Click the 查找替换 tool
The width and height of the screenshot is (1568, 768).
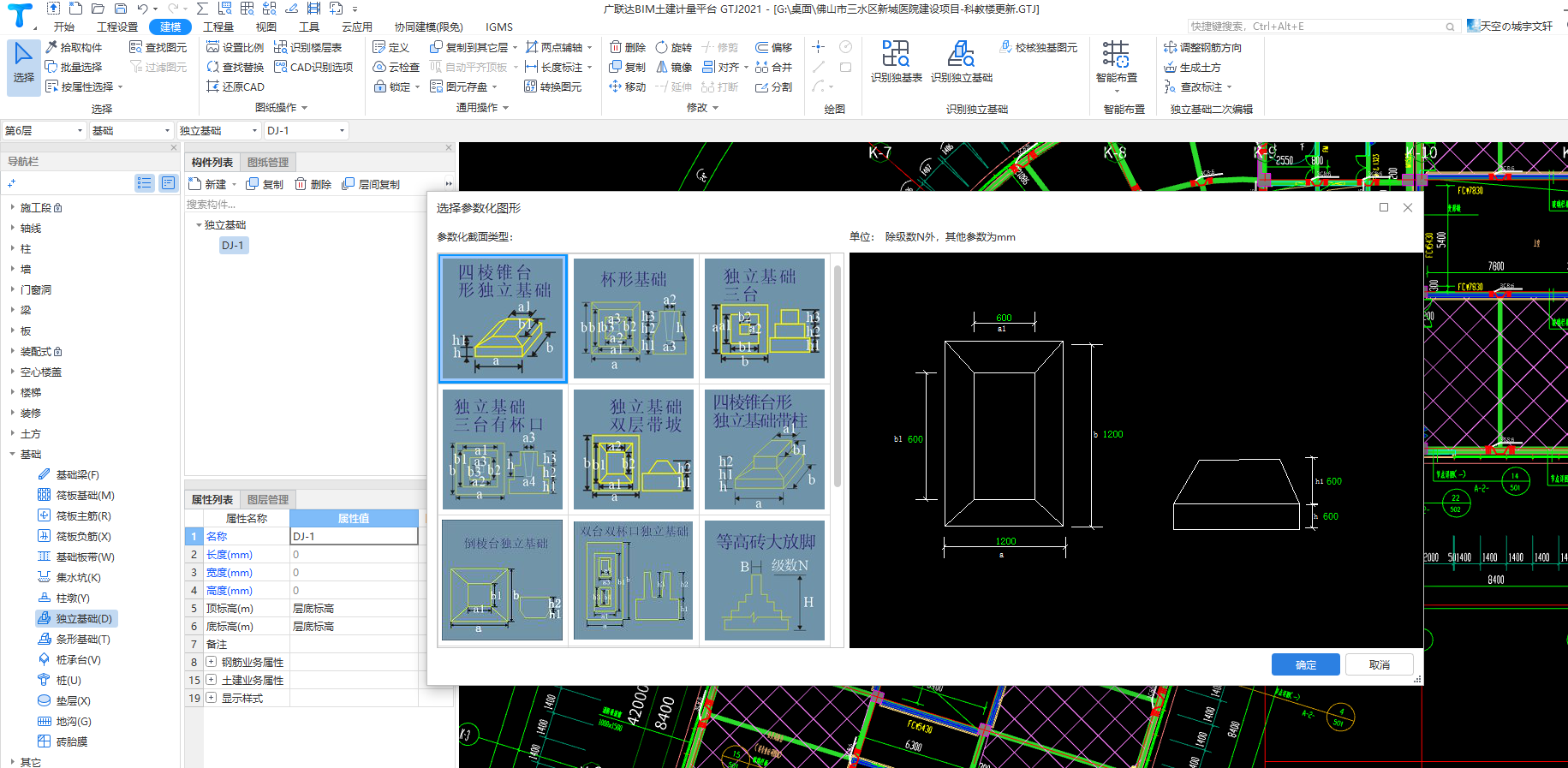click(x=235, y=67)
